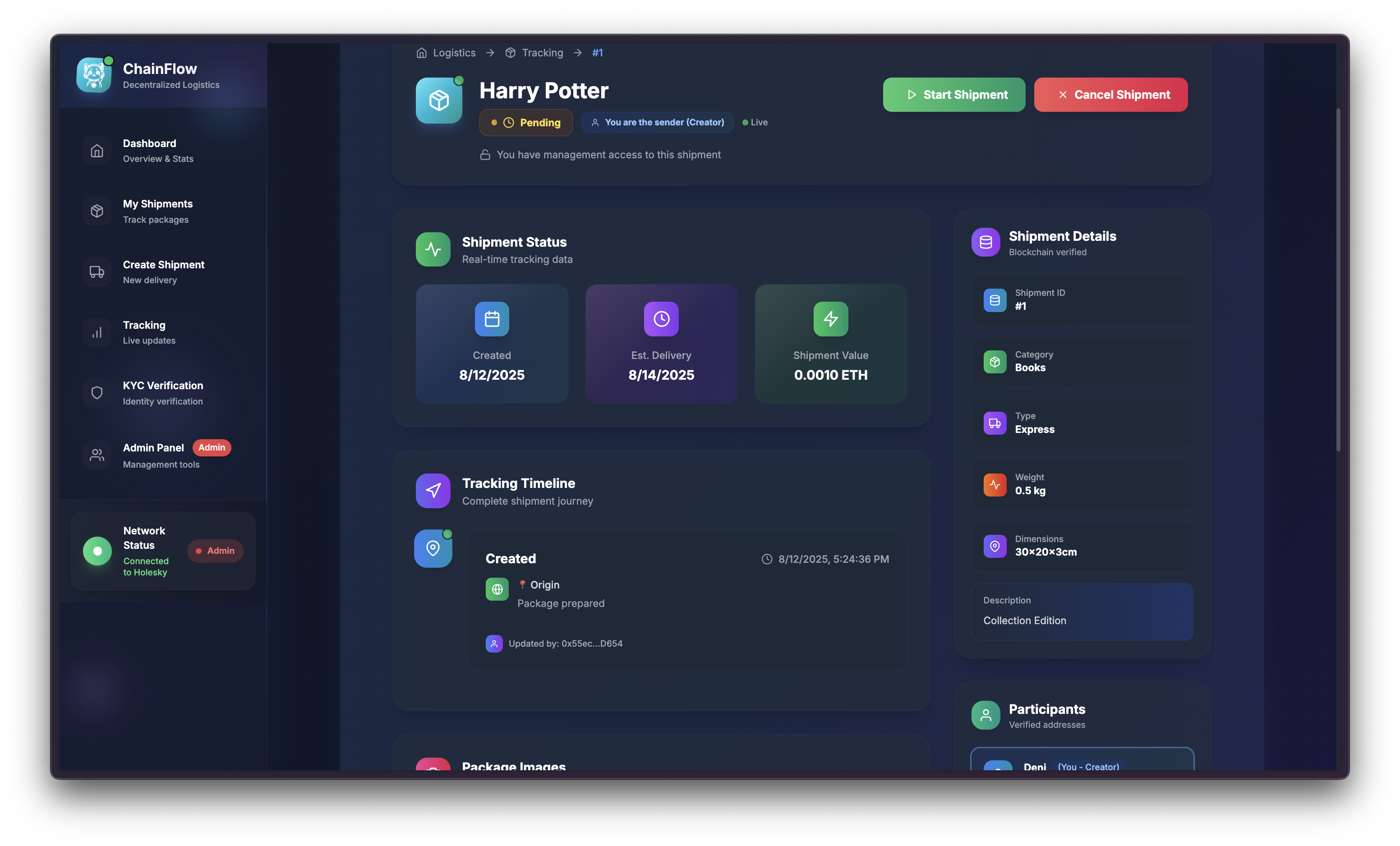Click the Est. Delivery clock icon
Screen dimensions: 1400x846
(661, 319)
